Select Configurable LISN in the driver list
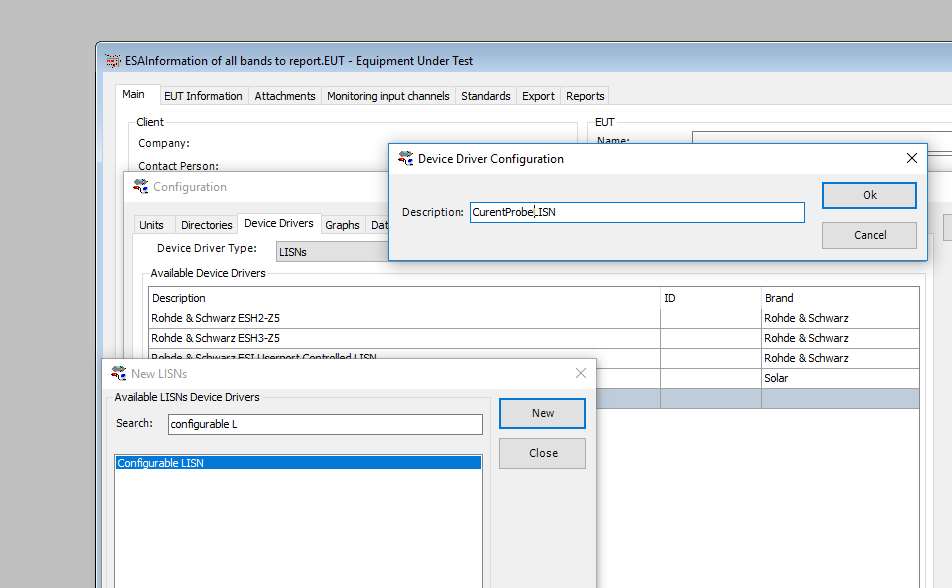 point(298,463)
